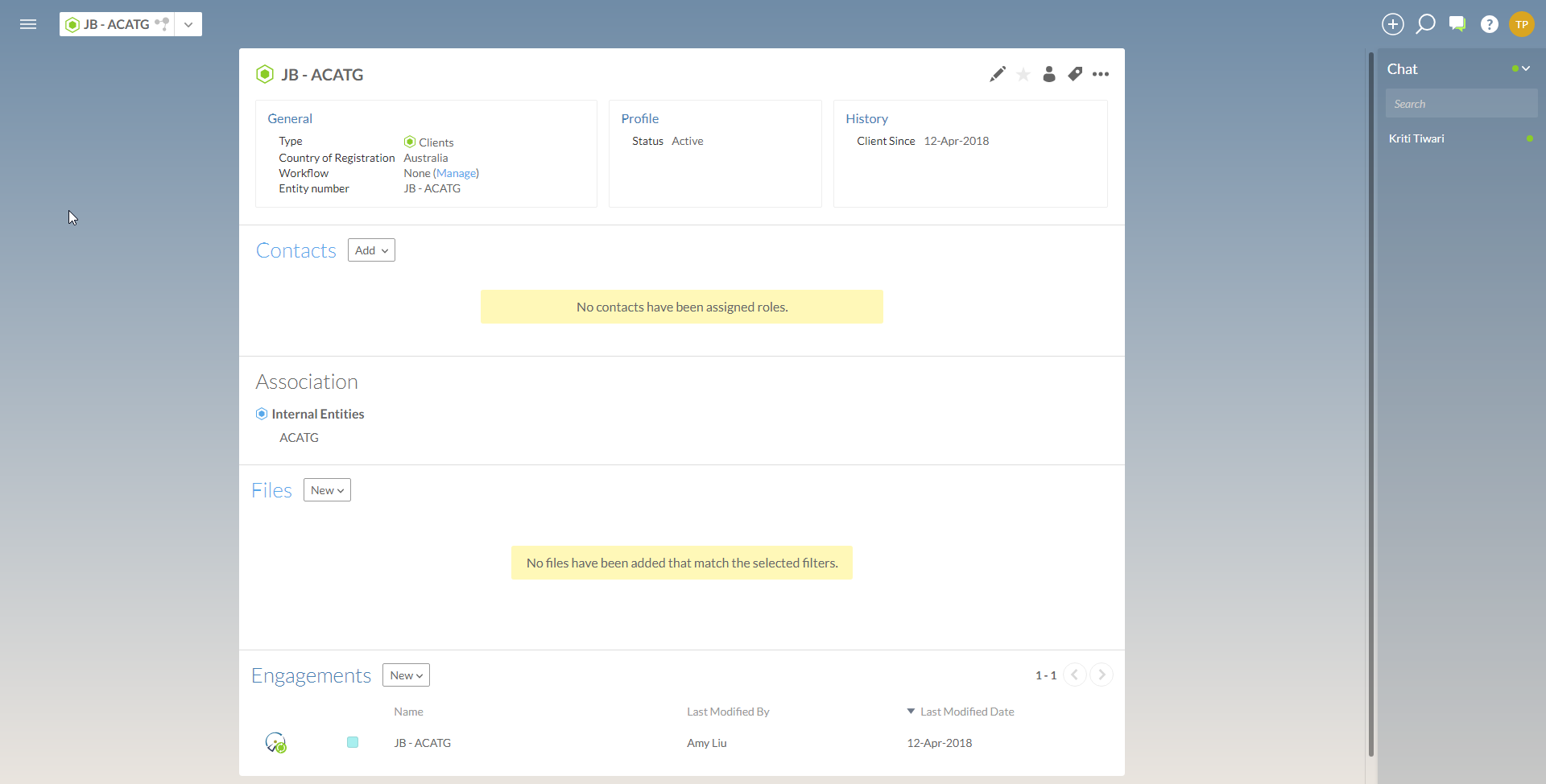
Task: Open the Engagements heading link
Action: pos(311,675)
